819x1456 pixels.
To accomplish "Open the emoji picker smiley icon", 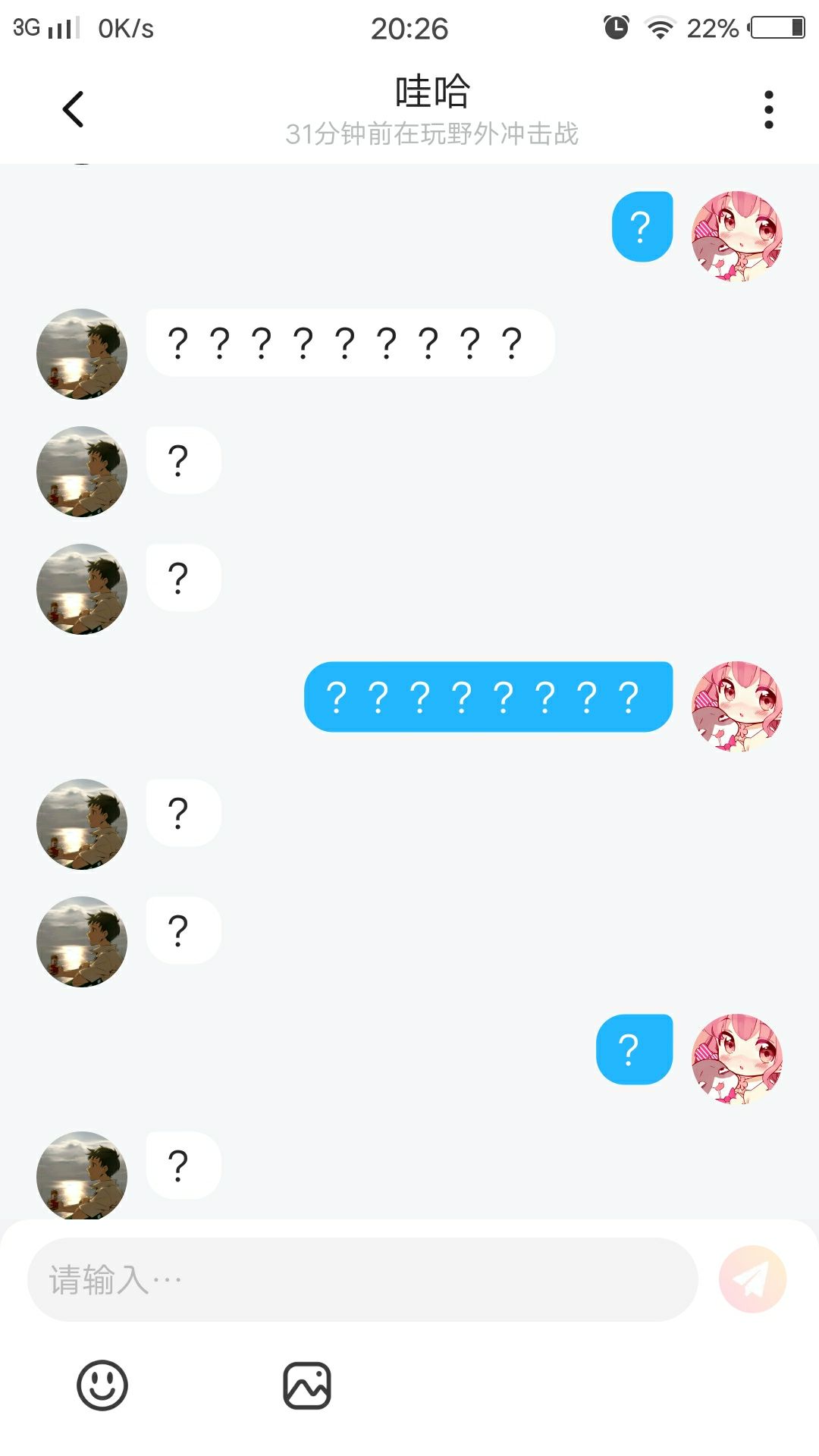I will click(x=102, y=1385).
